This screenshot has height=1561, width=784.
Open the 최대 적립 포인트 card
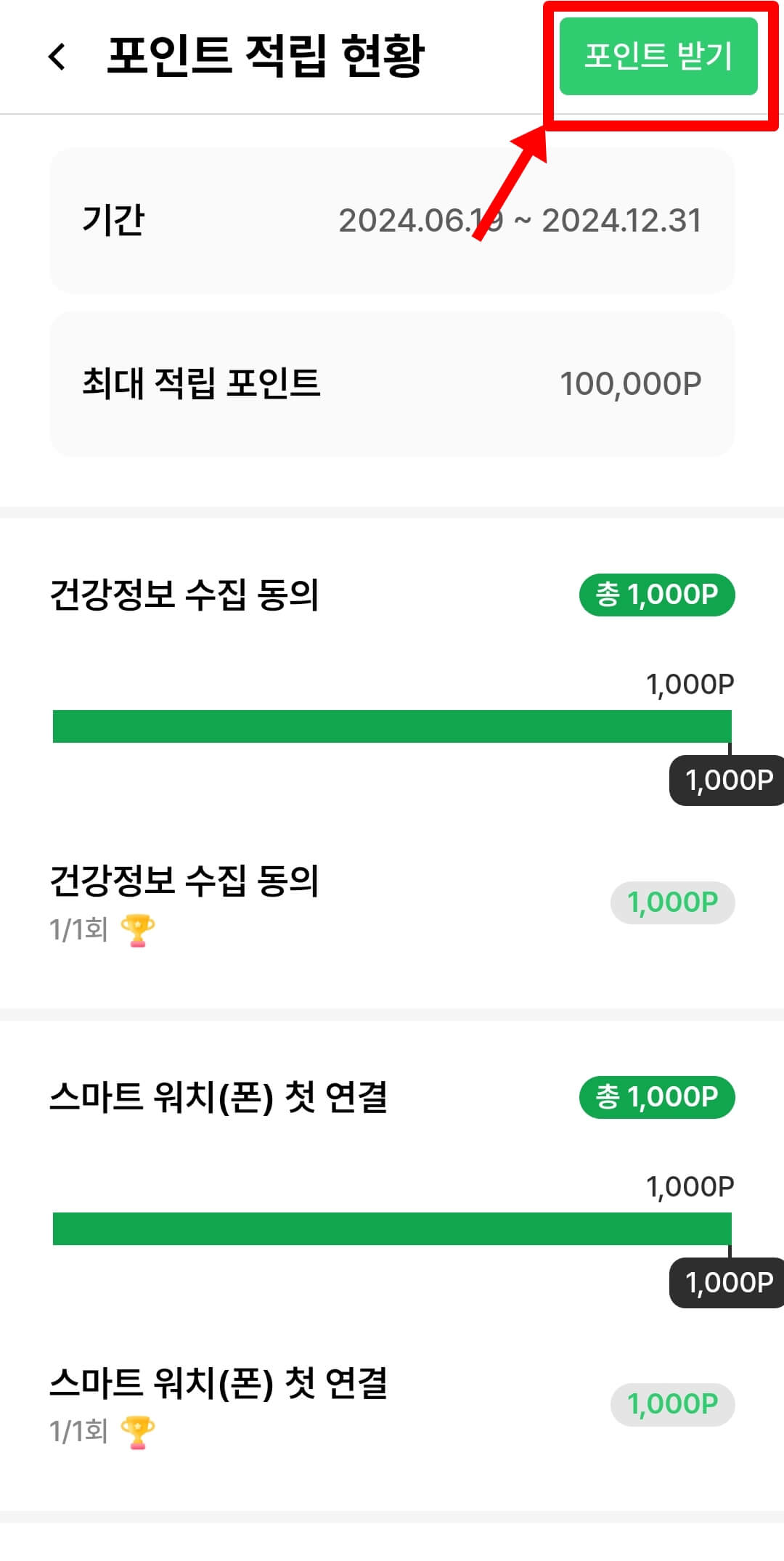coord(392,384)
